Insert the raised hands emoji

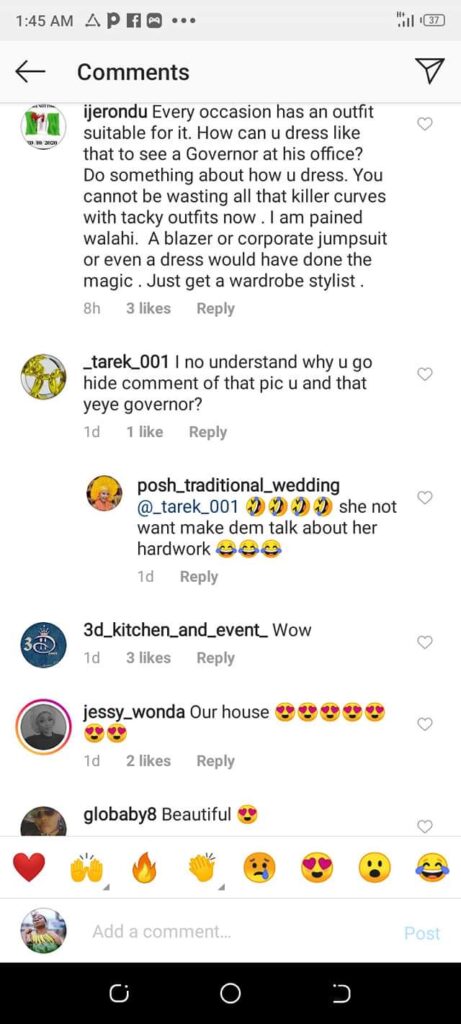87,868
